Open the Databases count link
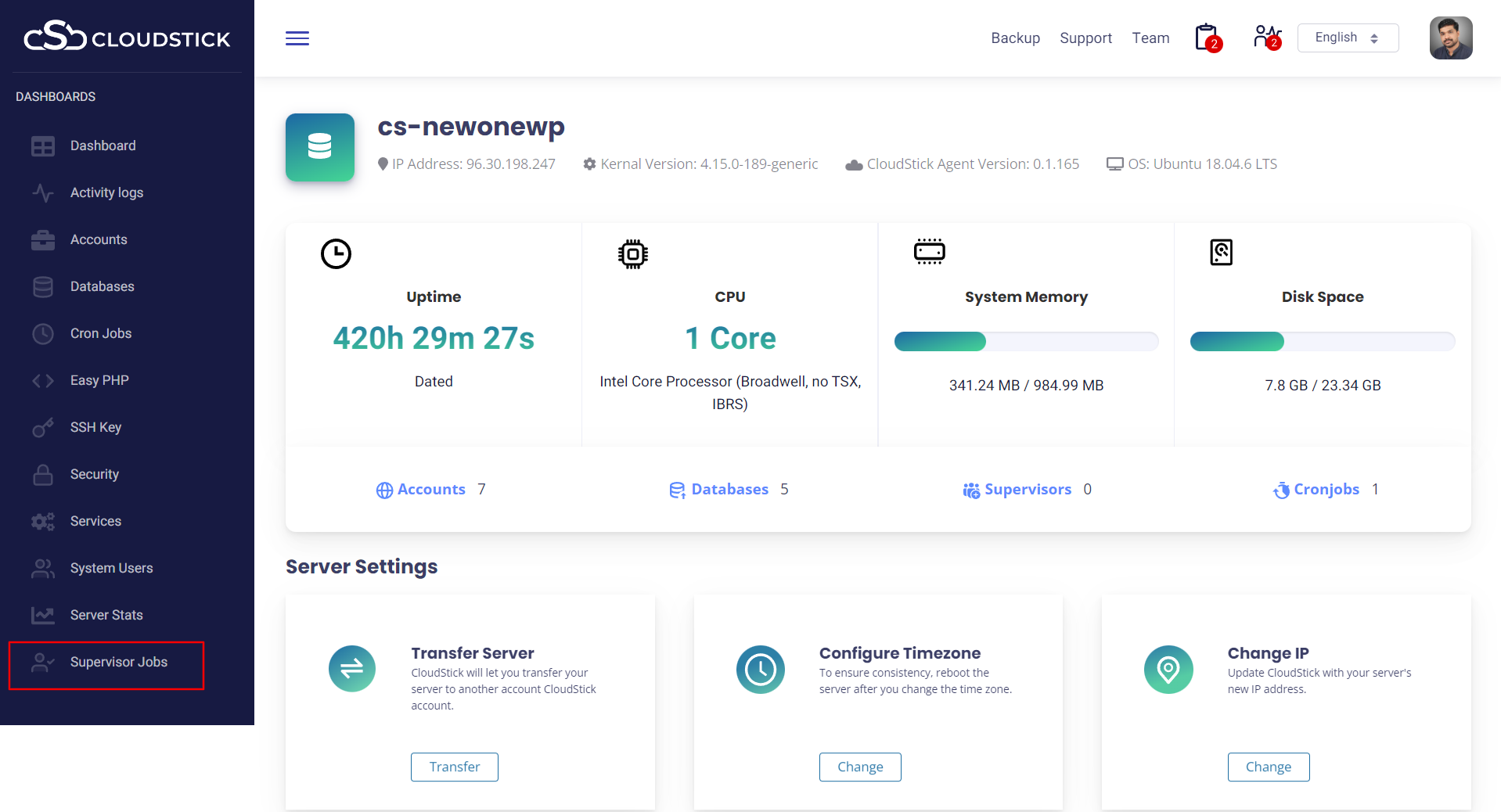Viewport: 1501px width, 812px height. tap(729, 490)
